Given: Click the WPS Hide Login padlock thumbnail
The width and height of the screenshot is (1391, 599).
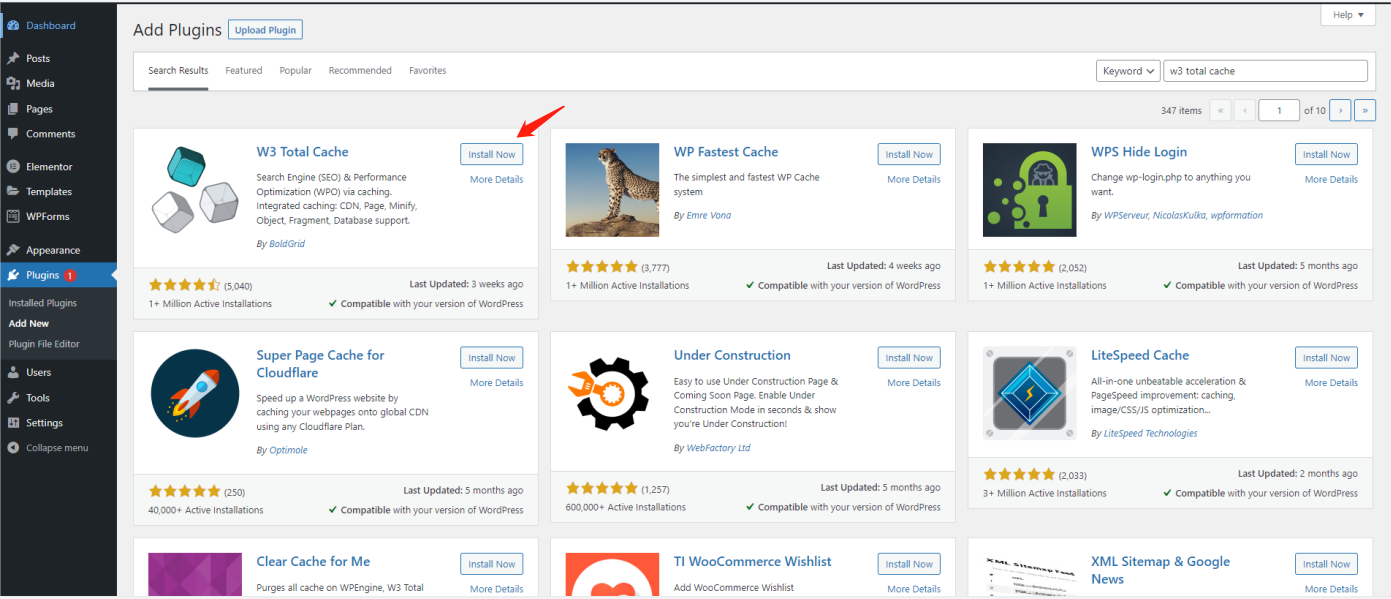Looking at the screenshot, I should pyautogui.click(x=1029, y=190).
